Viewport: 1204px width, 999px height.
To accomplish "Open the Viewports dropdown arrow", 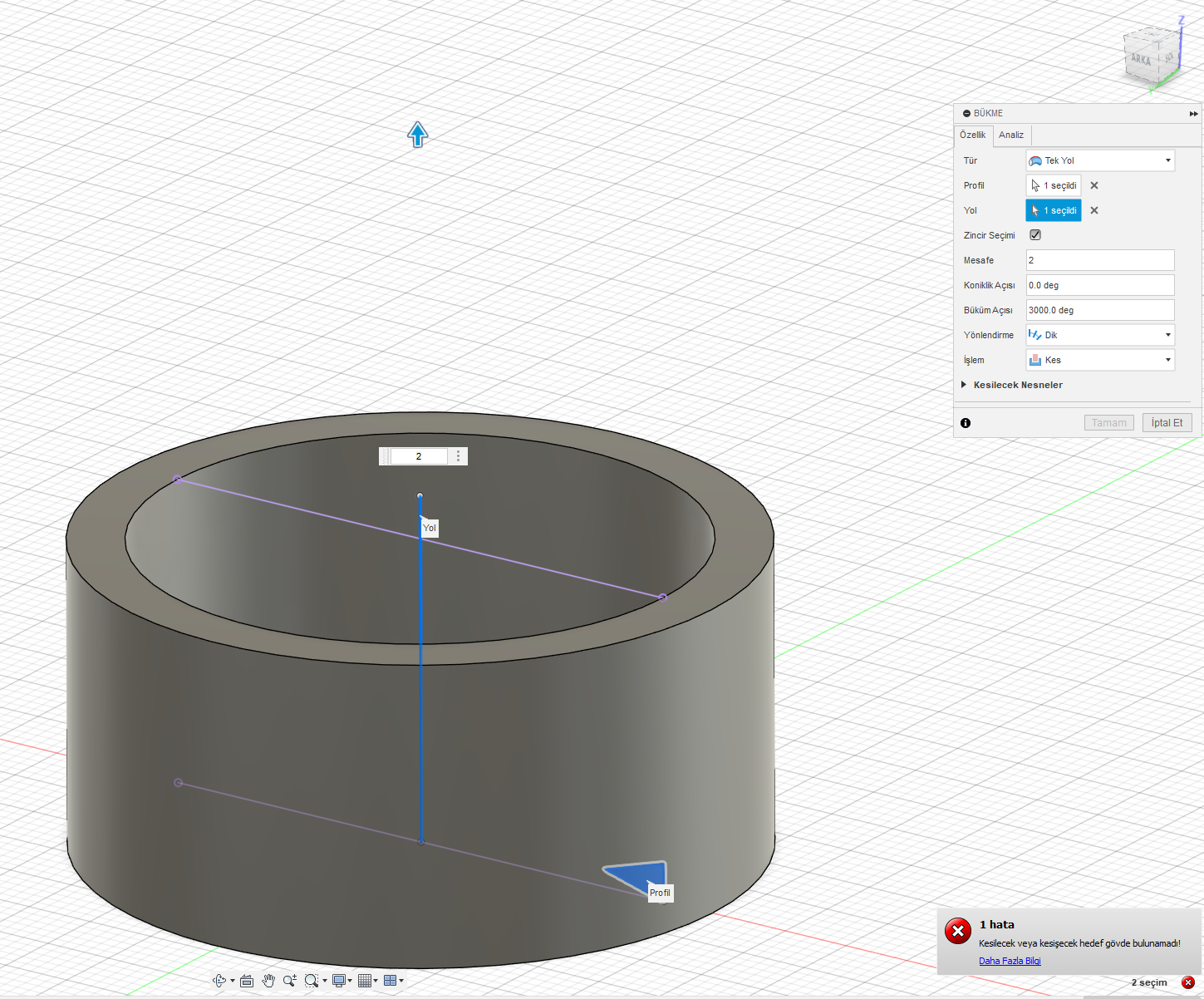I will pyautogui.click(x=401, y=981).
